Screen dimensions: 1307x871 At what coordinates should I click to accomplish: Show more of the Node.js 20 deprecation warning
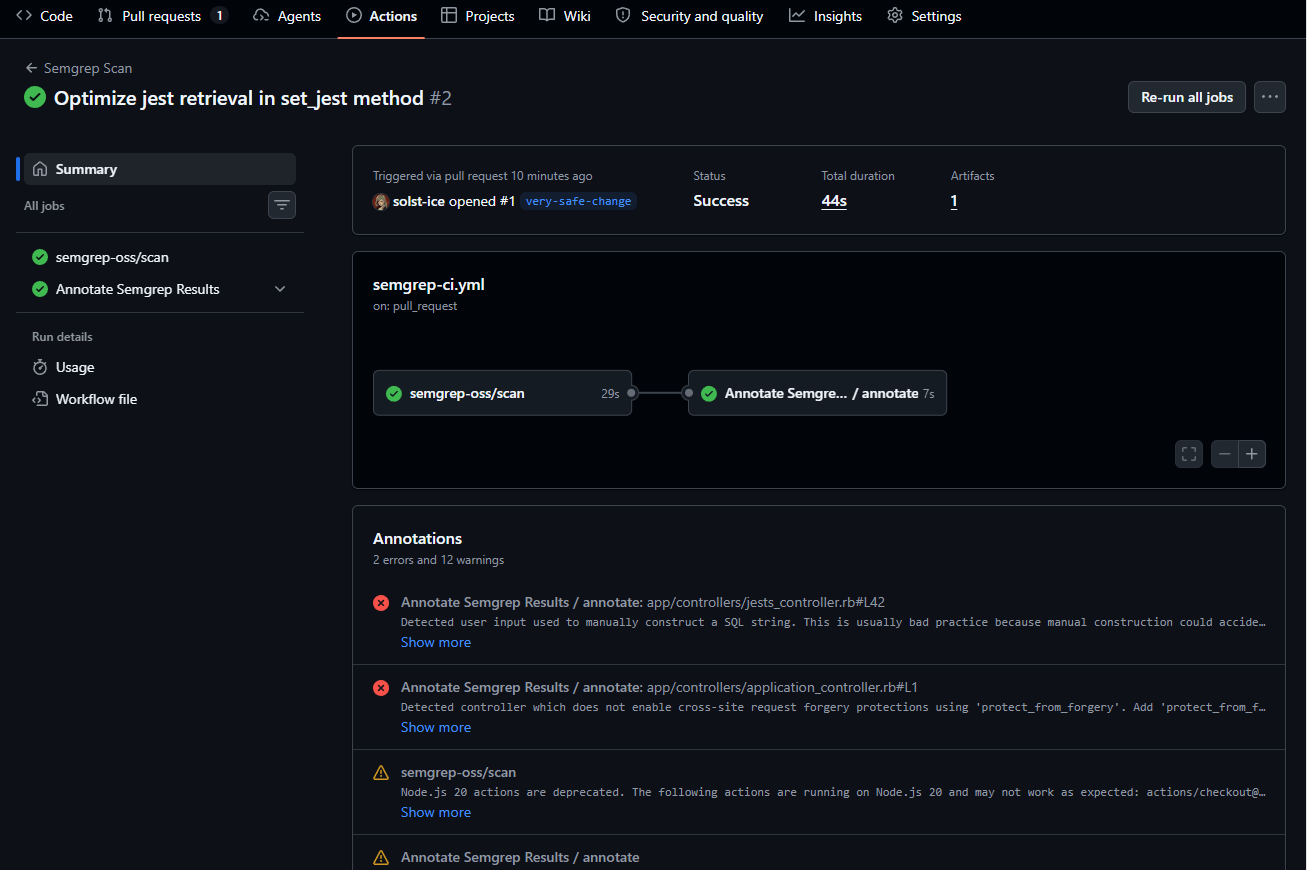436,812
